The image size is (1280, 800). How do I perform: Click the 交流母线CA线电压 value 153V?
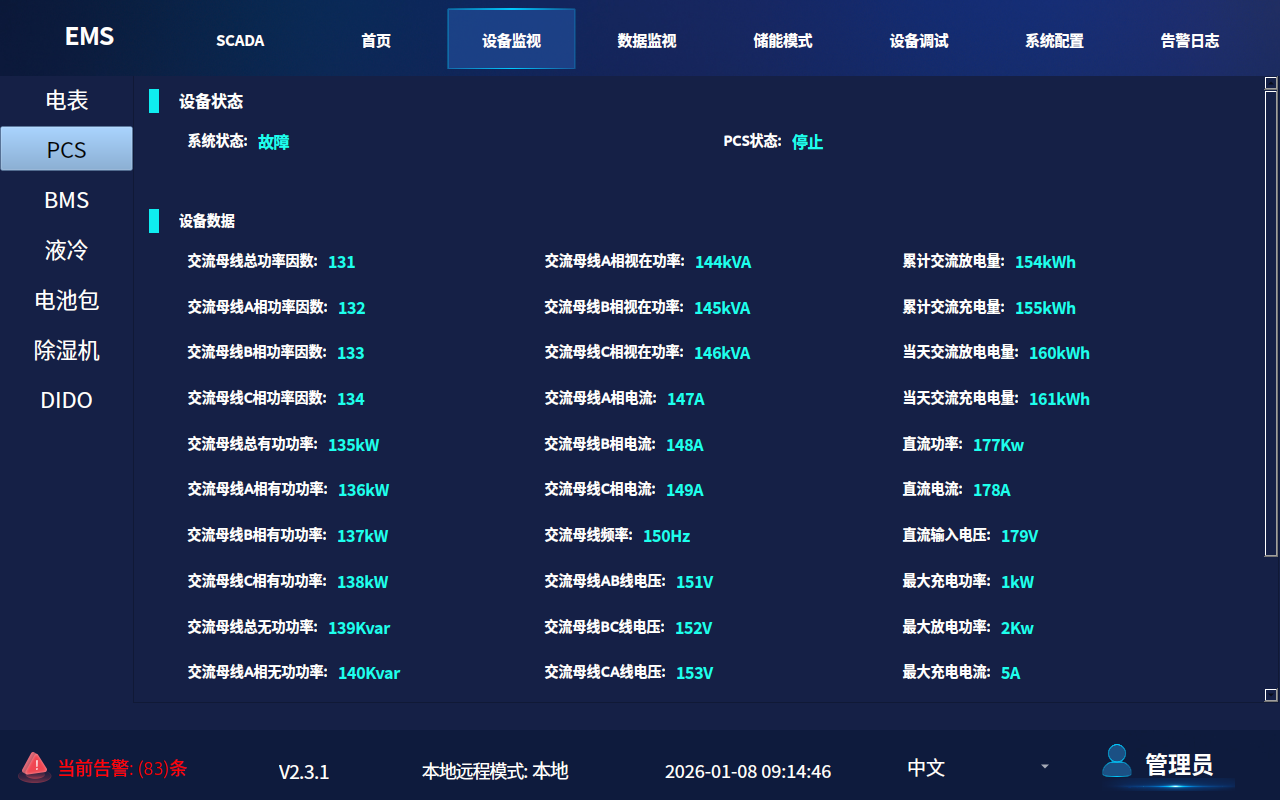tap(695, 673)
